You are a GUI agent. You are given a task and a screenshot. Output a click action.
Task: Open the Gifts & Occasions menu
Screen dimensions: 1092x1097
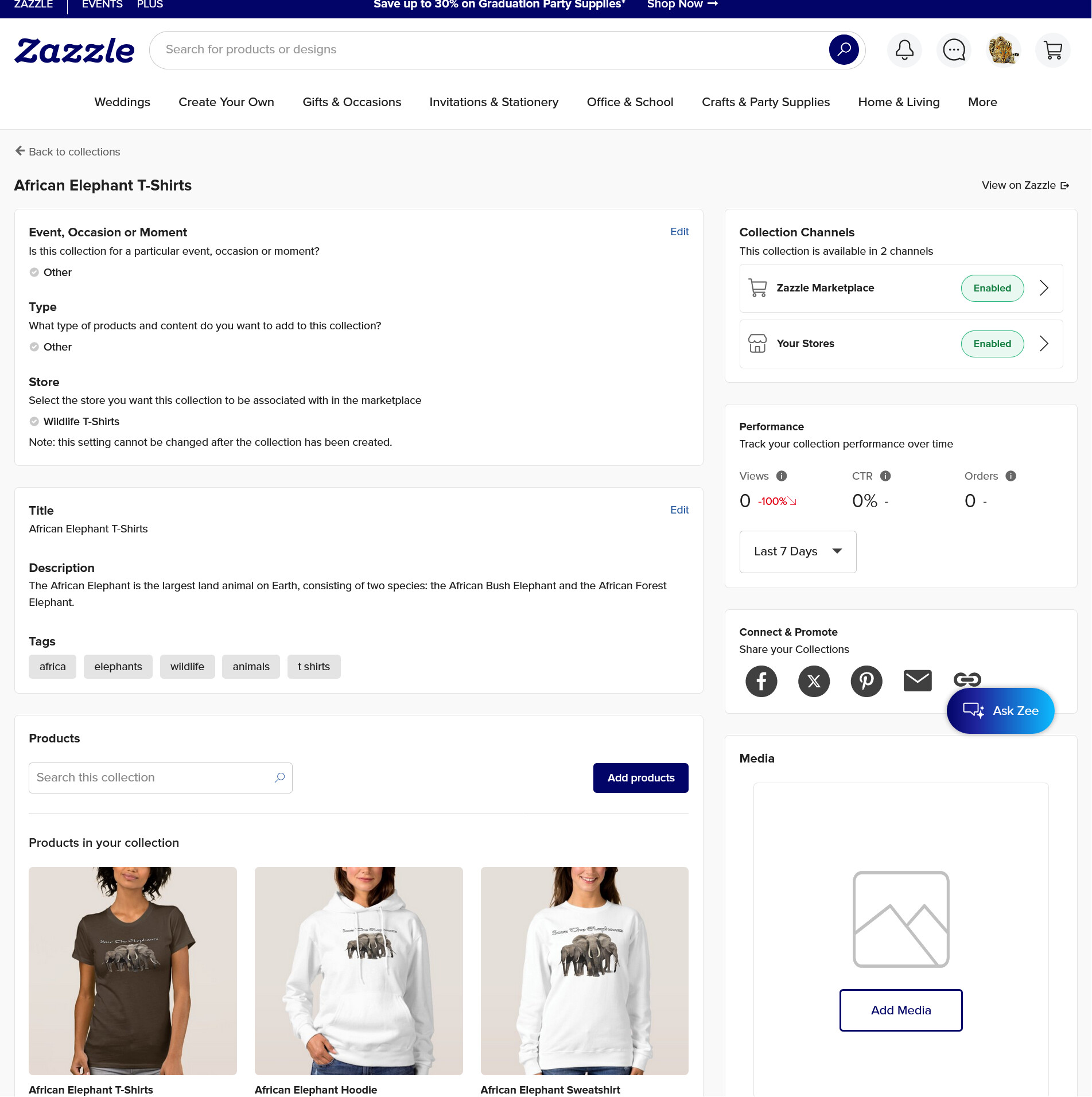click(x=352, y=102)
